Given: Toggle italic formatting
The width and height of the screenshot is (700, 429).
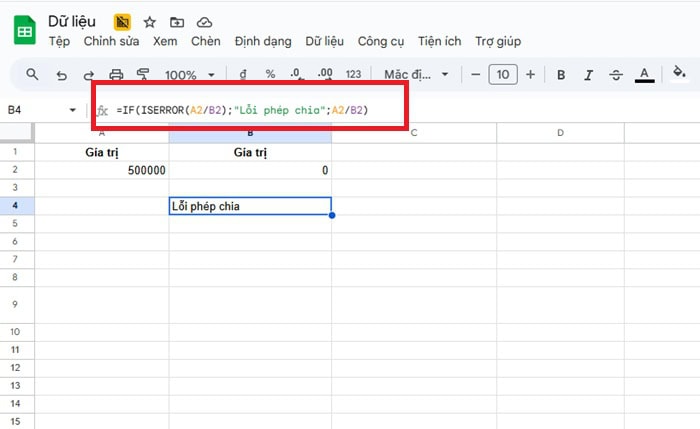Looking at the screenshot, I should pyautogui.click(x=588, y=74).
